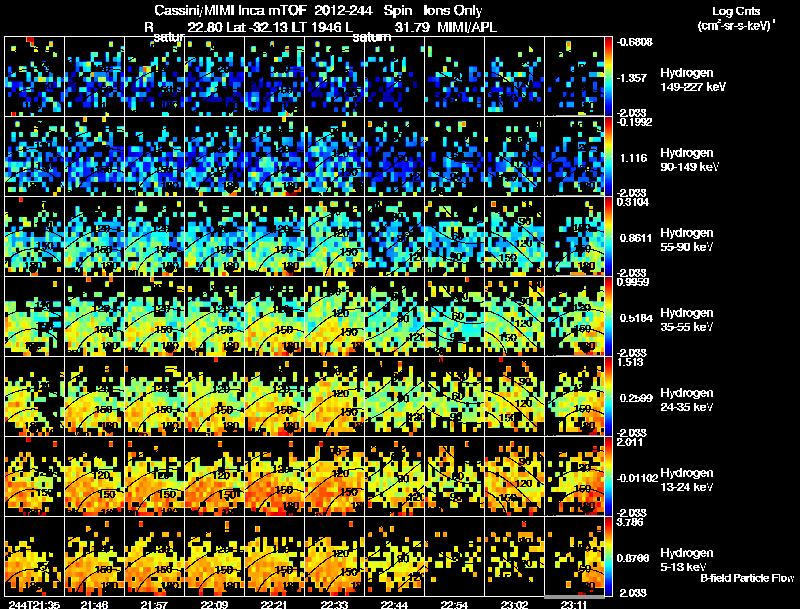Click the color bar beside Hydrogen 55-90 keV

(x=609, y=236)
